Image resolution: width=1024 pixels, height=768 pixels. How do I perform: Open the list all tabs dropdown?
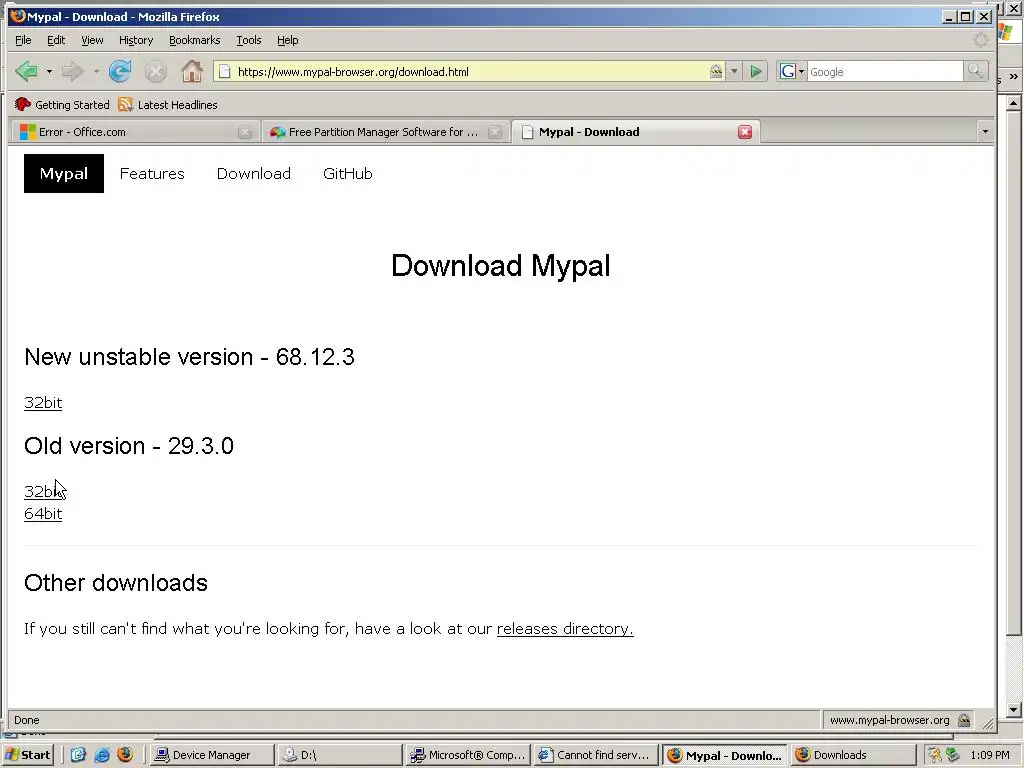[x=985, y=131]
